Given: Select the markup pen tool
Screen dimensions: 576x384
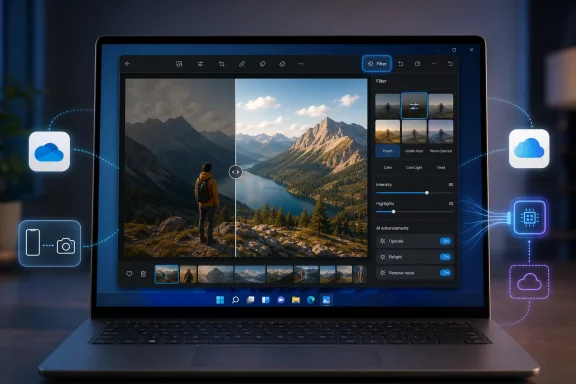Looking at the screenshot, I should click(242, 64).
